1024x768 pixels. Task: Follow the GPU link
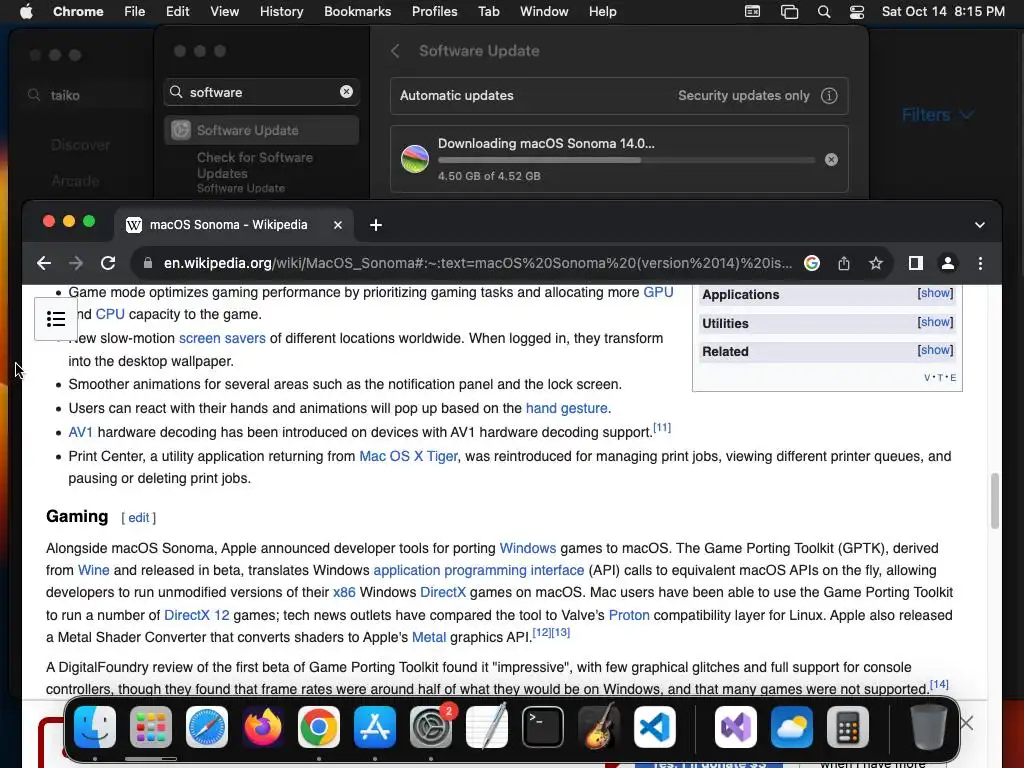(x=658, y=293)
